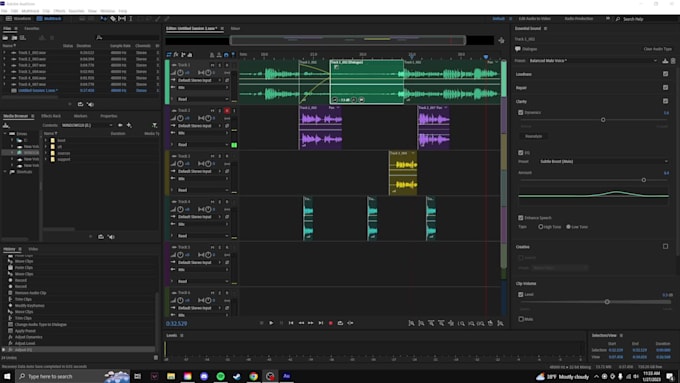Image resolution: width=680 pixels, height=383 pixels.
Task: Open Track 1 Read automation mode dropdown
Action: [203, 99]
